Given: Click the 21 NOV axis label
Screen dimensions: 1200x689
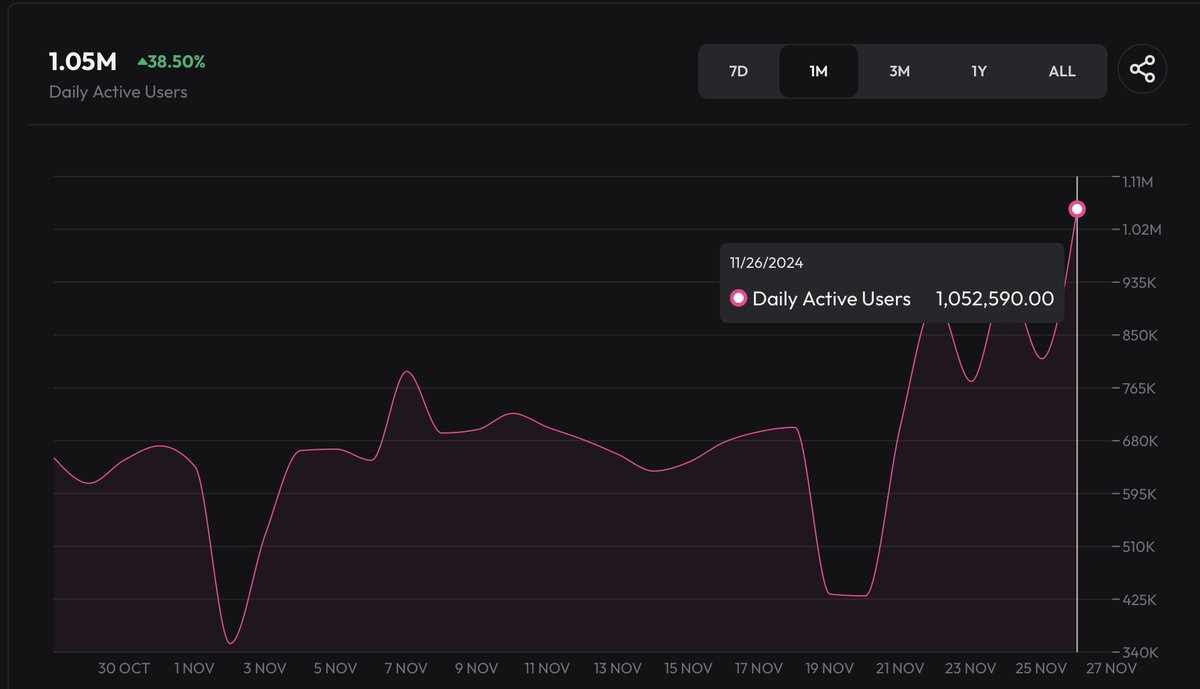Looking at the screenshot, I should [x=900, y=668].
